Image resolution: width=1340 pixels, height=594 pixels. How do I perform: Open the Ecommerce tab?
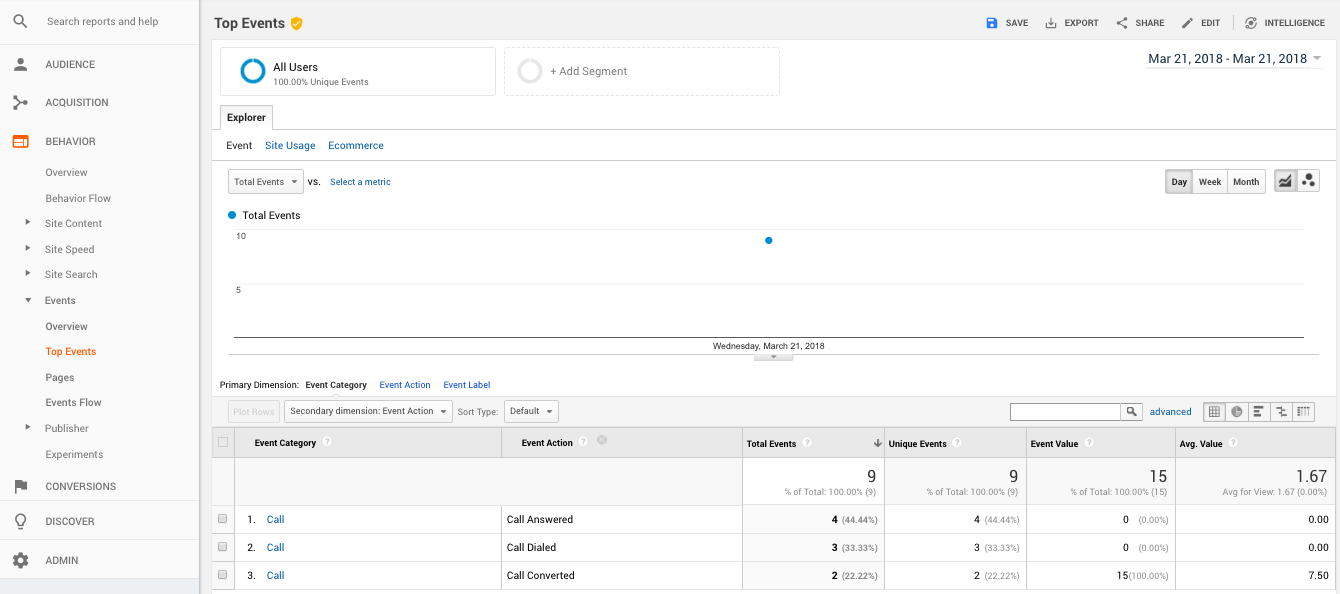(355, 145)
